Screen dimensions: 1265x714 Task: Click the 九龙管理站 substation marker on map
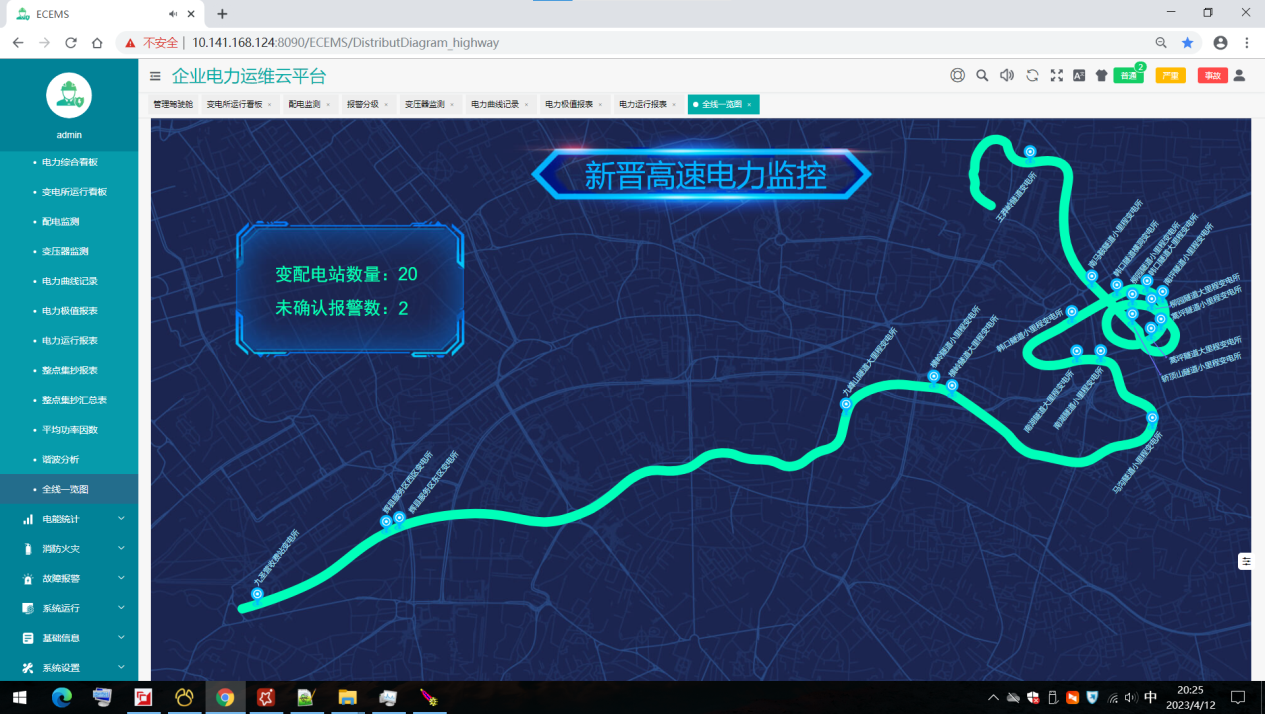[x=257, y=594]
